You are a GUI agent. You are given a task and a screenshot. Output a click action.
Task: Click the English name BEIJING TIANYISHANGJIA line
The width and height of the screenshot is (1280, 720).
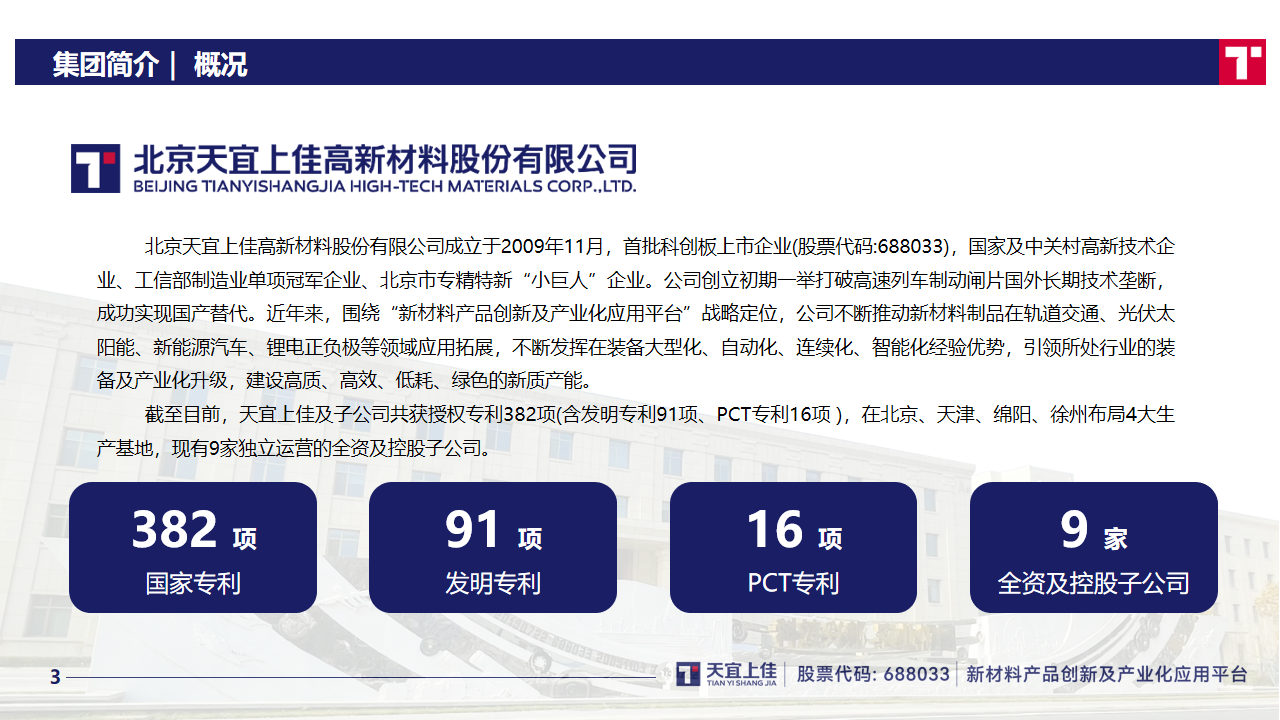pyautogui.click(x=384, y=186)
